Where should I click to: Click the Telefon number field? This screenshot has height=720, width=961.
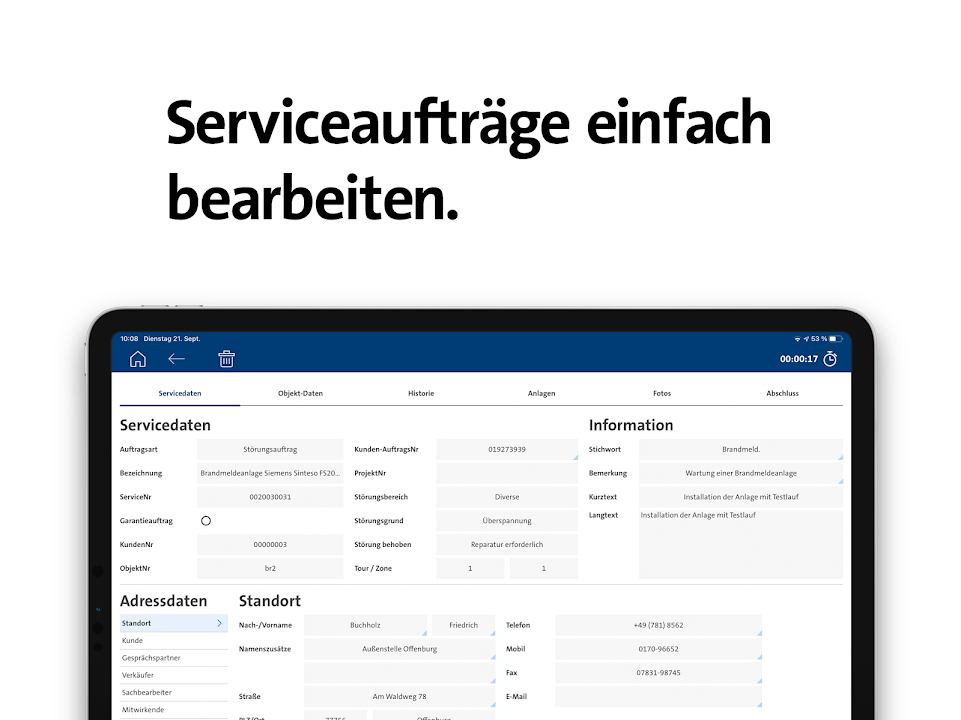pos(658,625)
